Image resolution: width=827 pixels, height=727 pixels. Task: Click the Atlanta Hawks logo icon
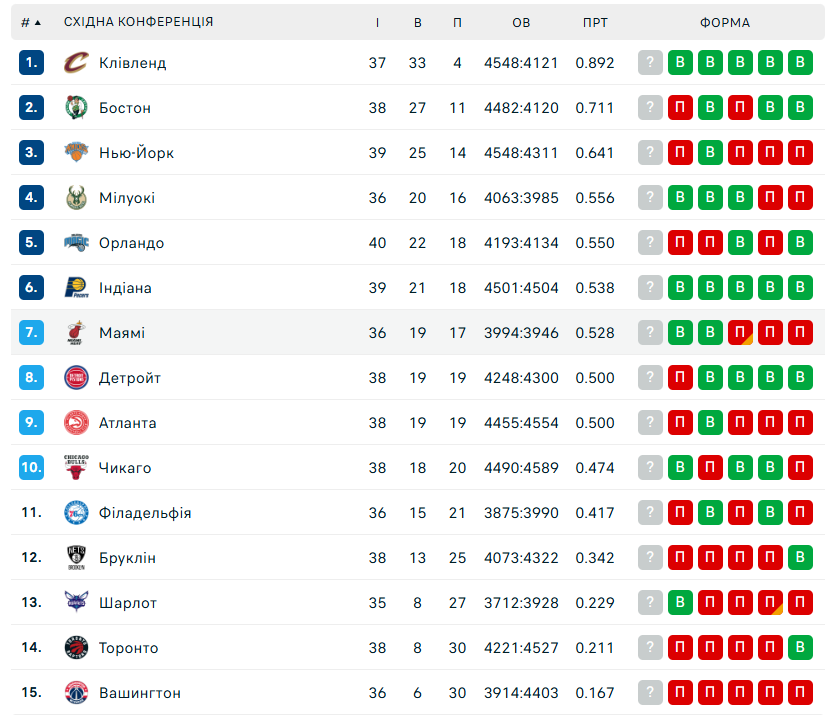[x=76, y=423]
